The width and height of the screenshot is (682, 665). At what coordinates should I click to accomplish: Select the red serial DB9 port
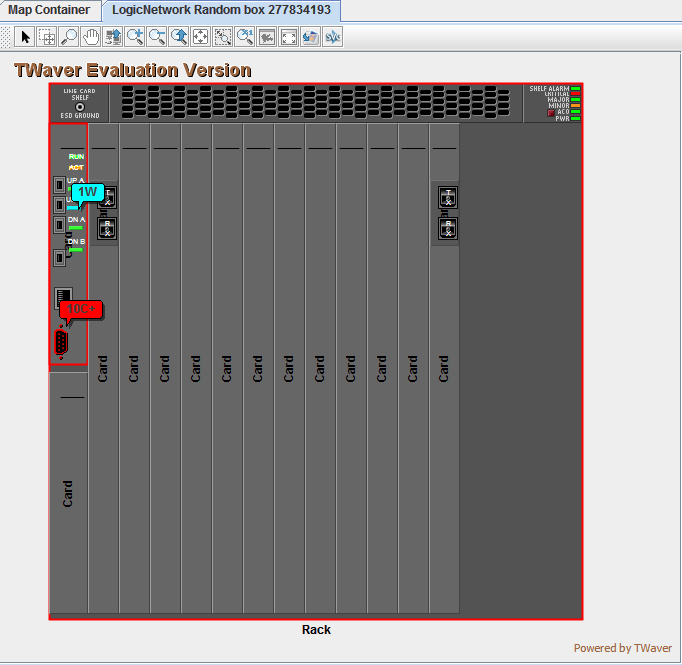[x=61, y=342]
